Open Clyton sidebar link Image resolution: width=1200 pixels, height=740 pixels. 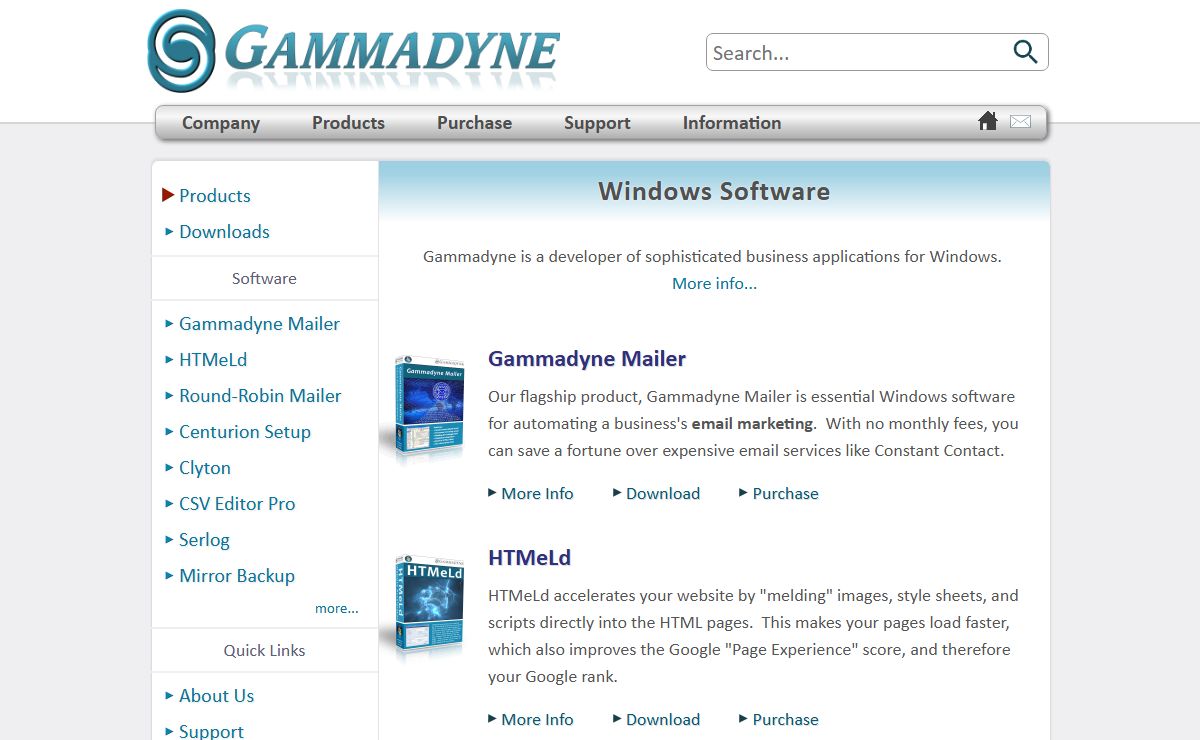tap(205, 468)
